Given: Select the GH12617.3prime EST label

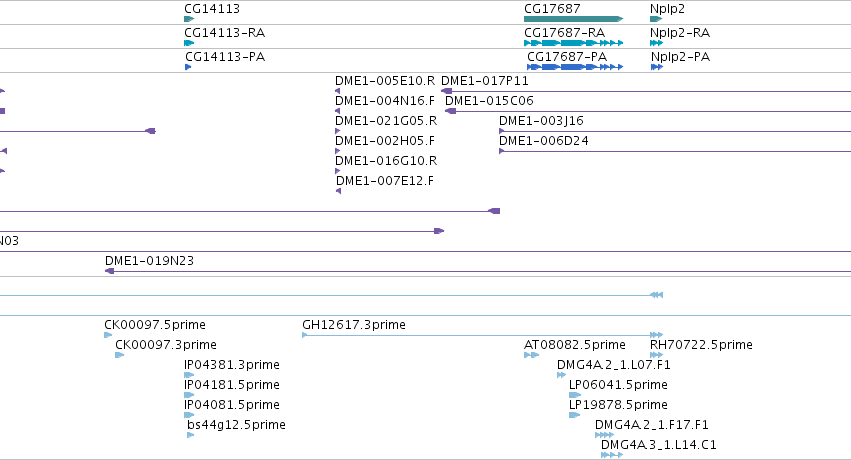Looking at the screenshot, I should (x=354, y=325).
